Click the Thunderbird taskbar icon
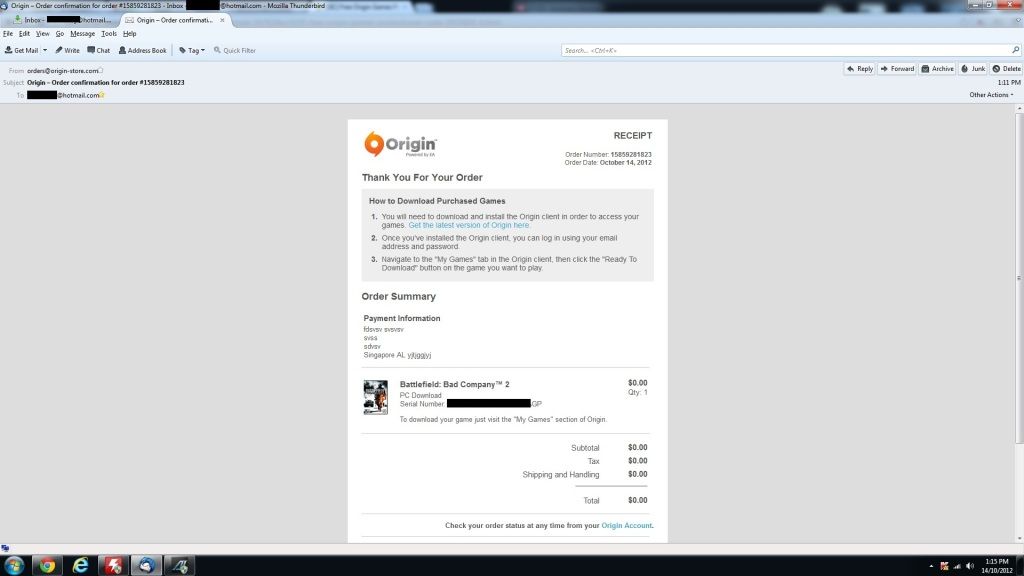 tap(146, 566)
